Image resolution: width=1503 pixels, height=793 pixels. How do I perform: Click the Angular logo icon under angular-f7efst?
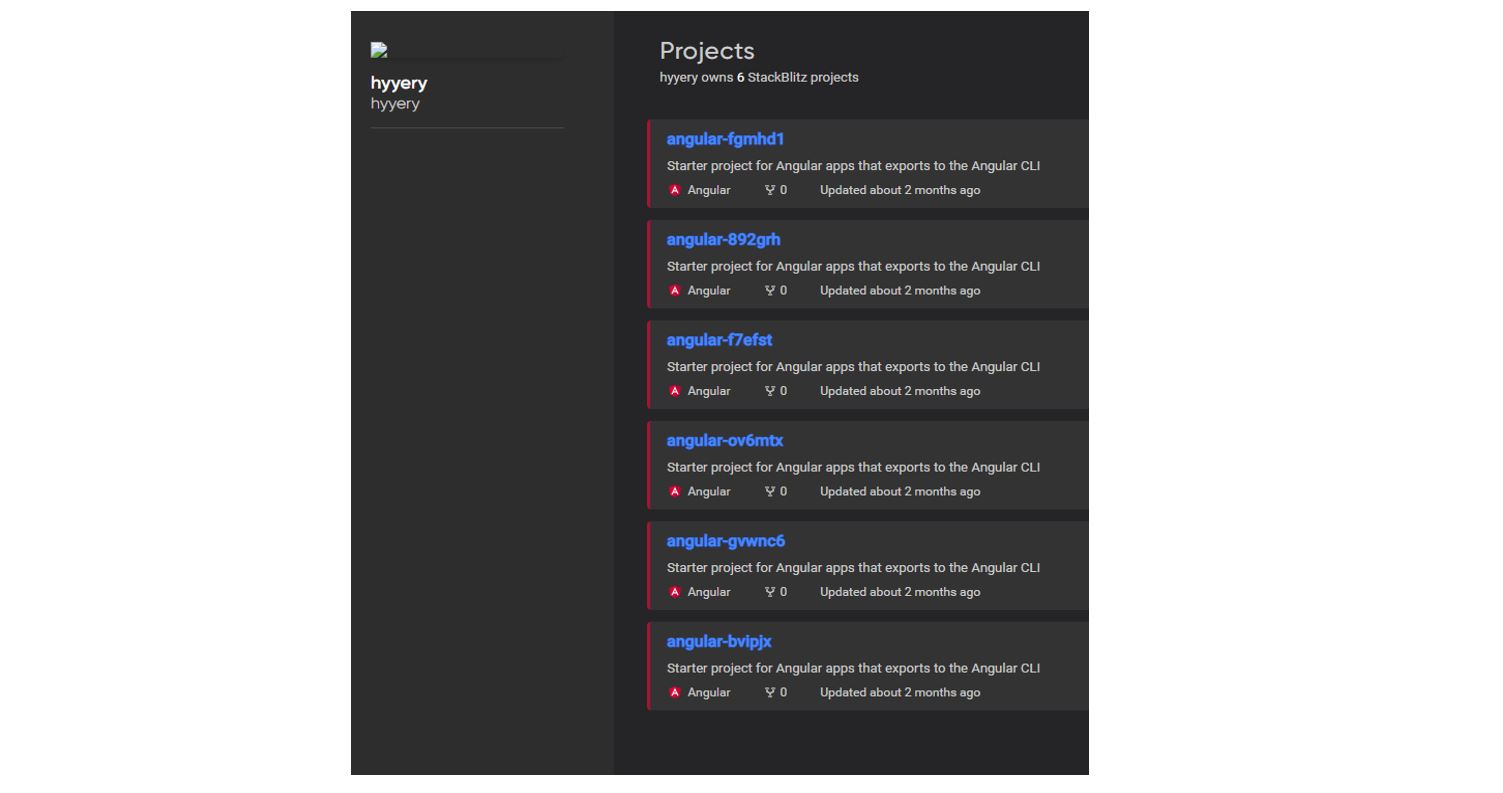coord(675,391)
